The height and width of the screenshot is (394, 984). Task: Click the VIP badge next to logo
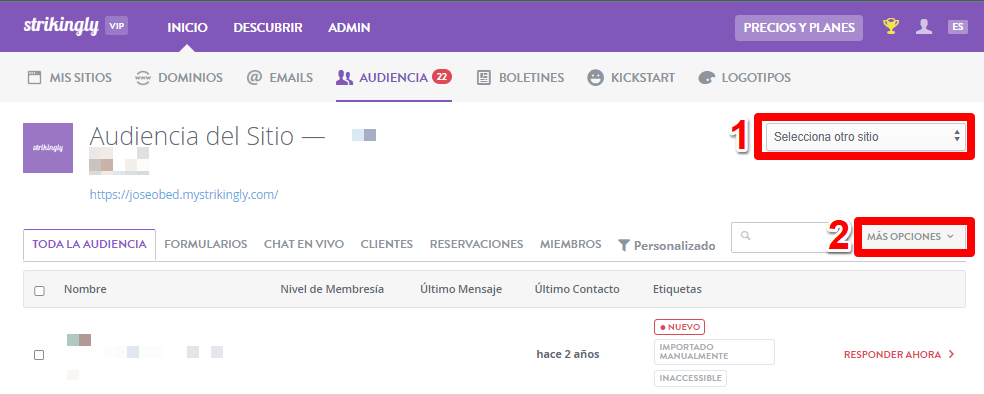pos(117,26)
